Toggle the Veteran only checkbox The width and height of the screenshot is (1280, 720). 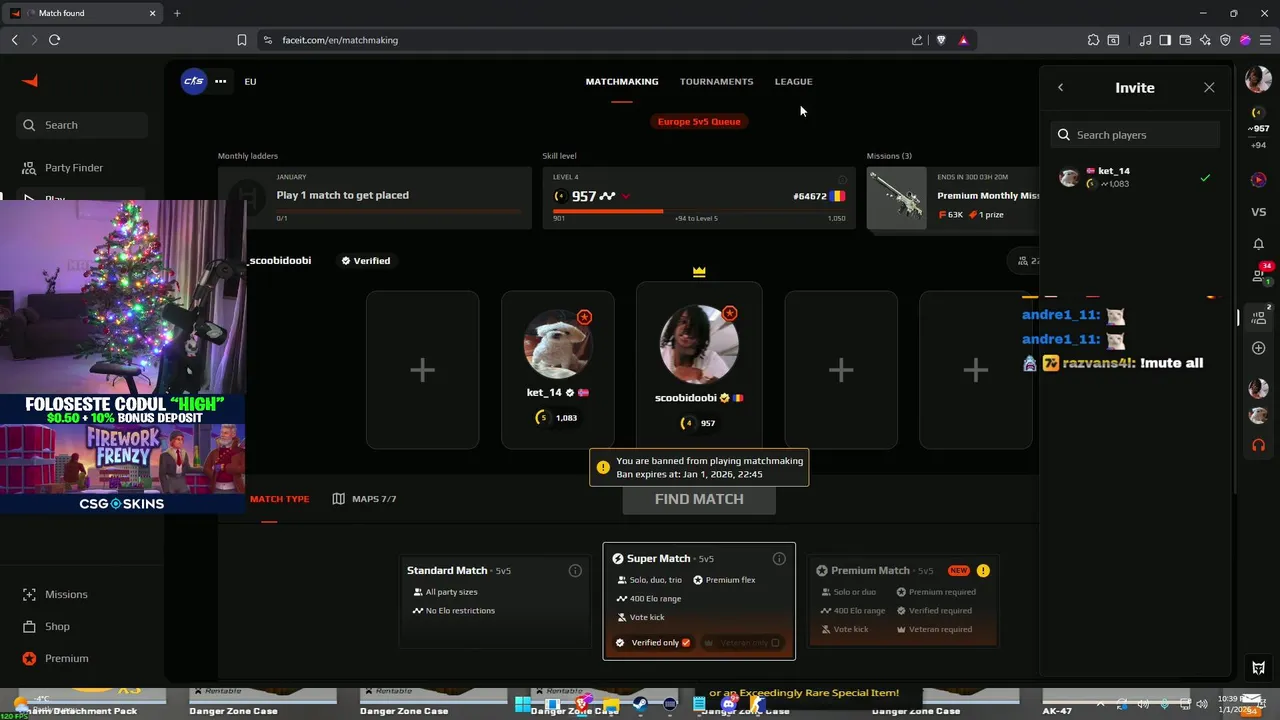point(775,643)
